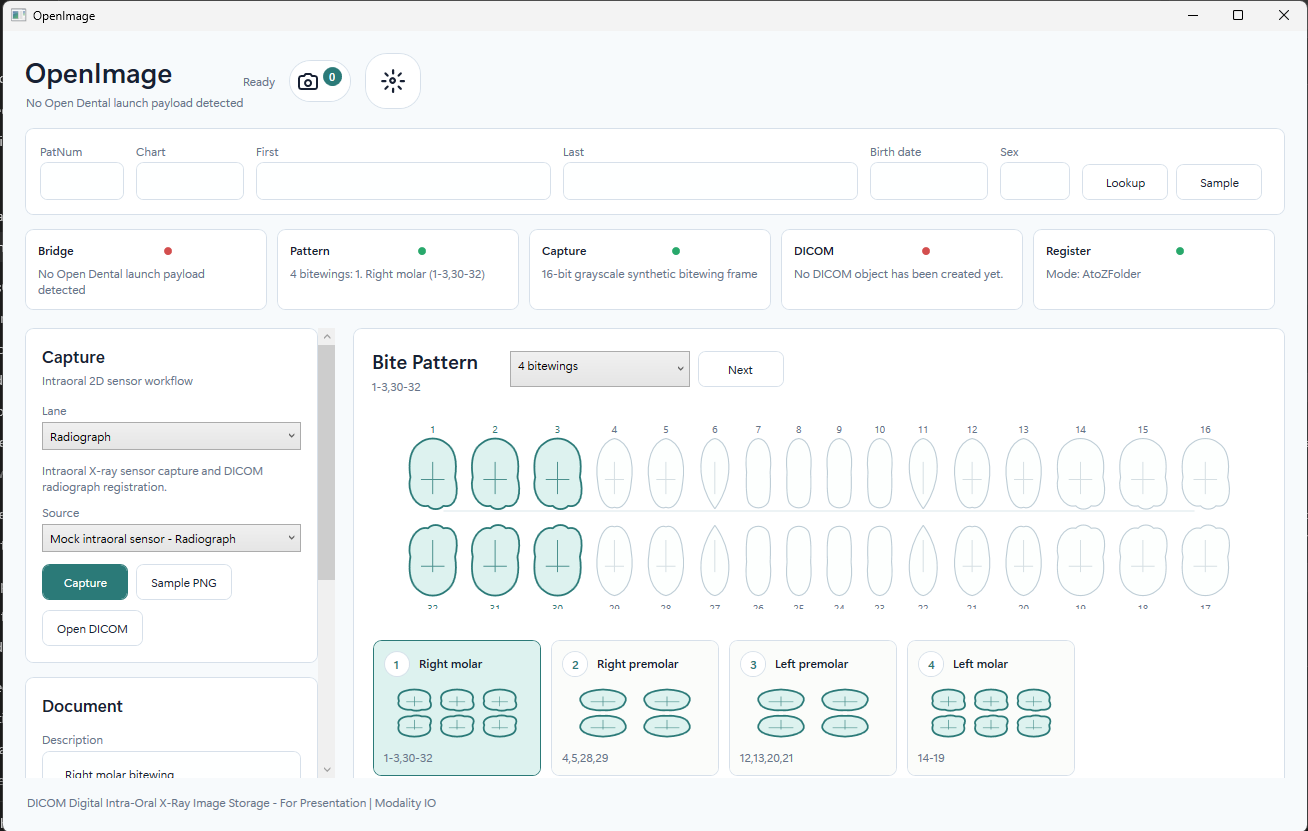This screenshot has width=1308, height=831.
Task: Choose lower tooth 22 canine icon
Action: coord(923,561)
